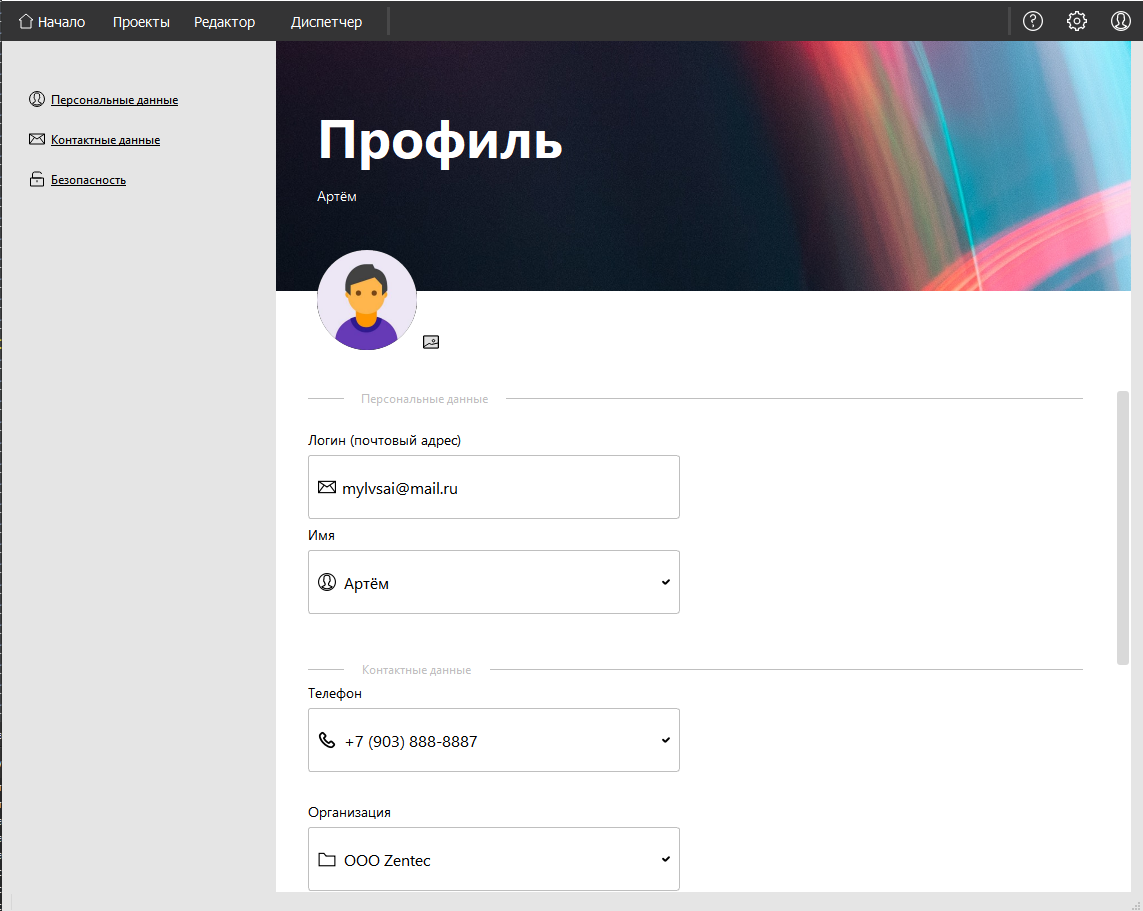Open the Безопасность link in the sidebar
The image size is (1143, 911).
click(88, 179)
